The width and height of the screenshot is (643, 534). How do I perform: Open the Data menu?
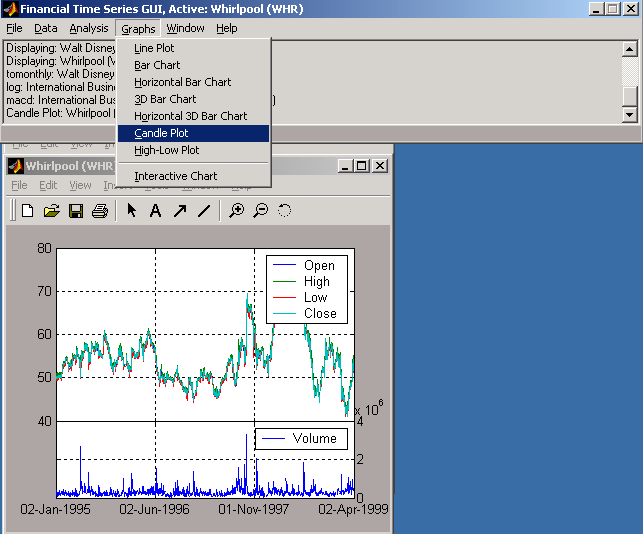pos(46,28)
